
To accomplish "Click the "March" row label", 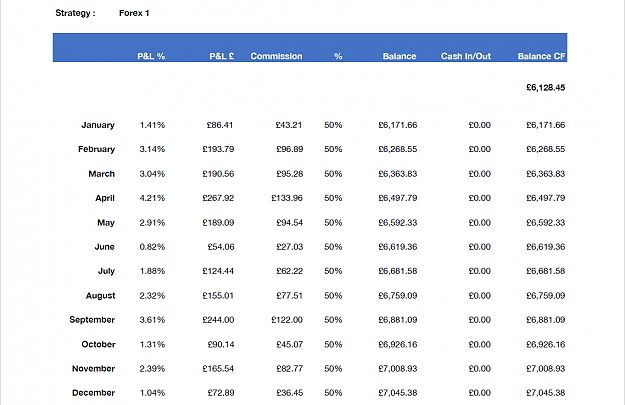I will (102, 174).
